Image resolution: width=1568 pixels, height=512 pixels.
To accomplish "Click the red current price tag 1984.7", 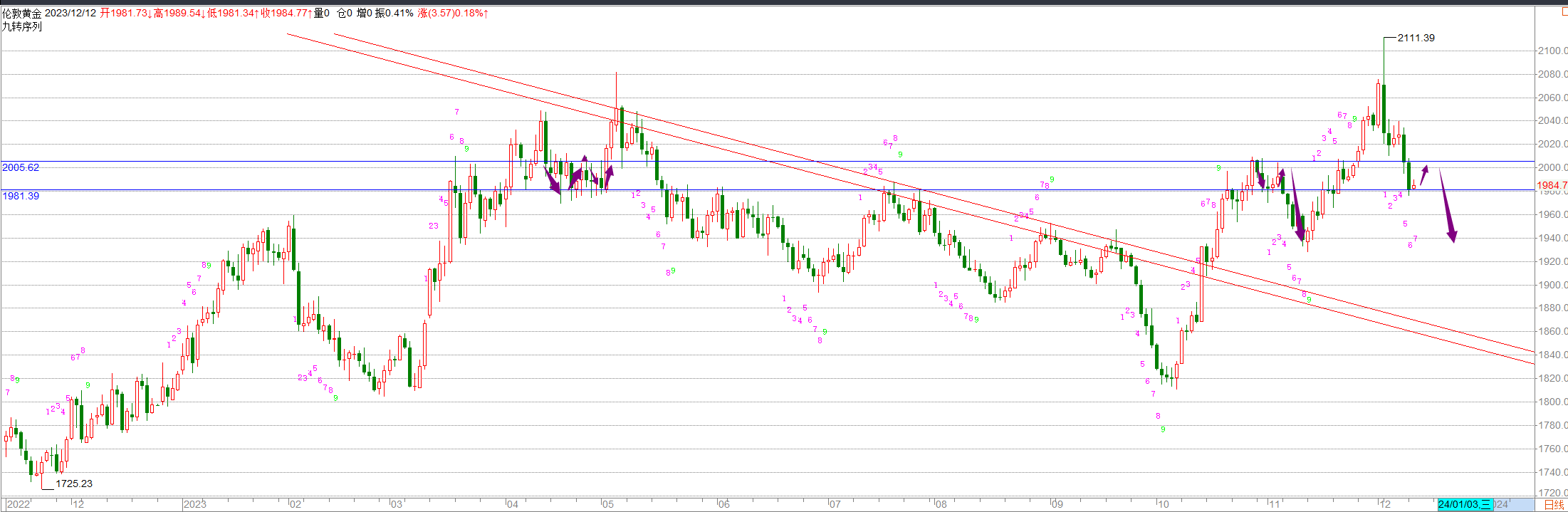I will pos(1552,185).
